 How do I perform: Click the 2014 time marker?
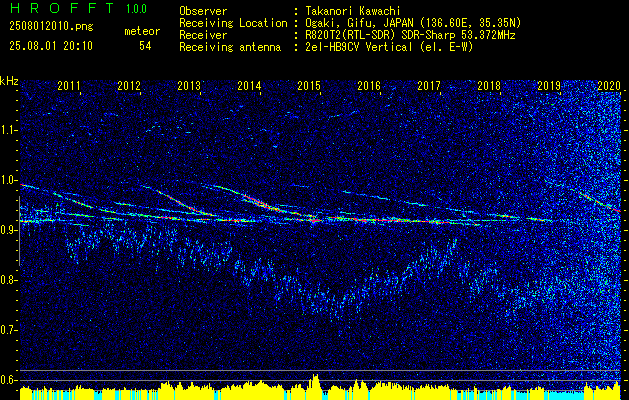(249, 85)
